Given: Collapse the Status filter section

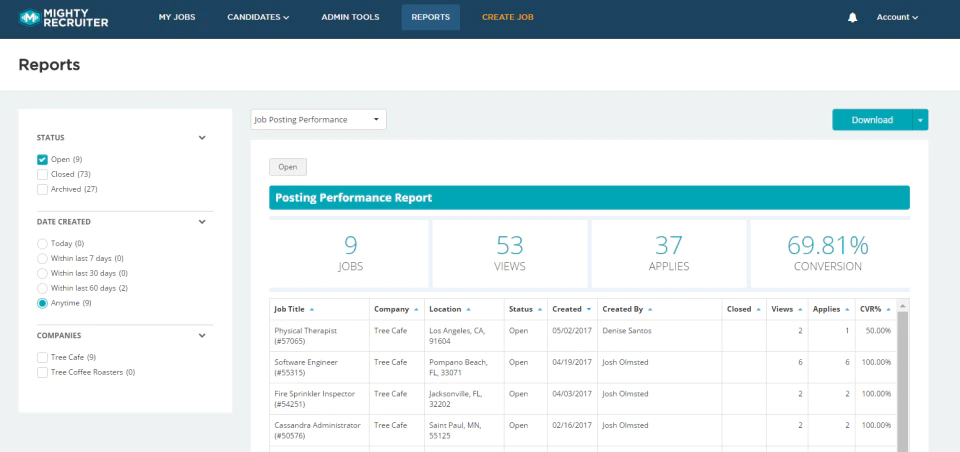Looking at the screenshot, I should [x=202, y=138].
